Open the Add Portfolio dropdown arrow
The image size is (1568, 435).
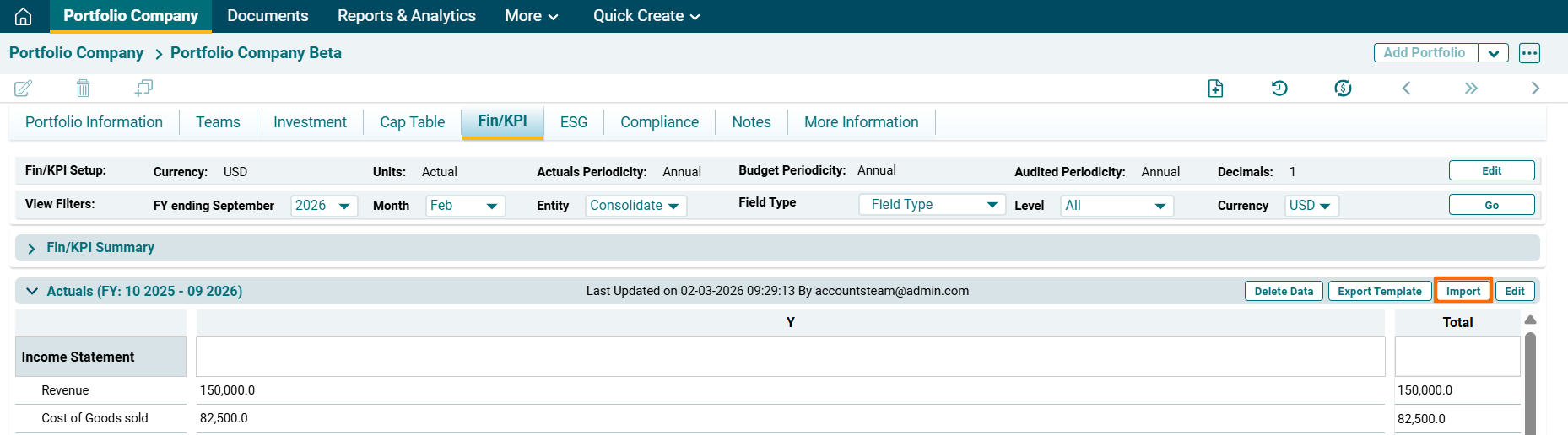[x=1493, y=53]
